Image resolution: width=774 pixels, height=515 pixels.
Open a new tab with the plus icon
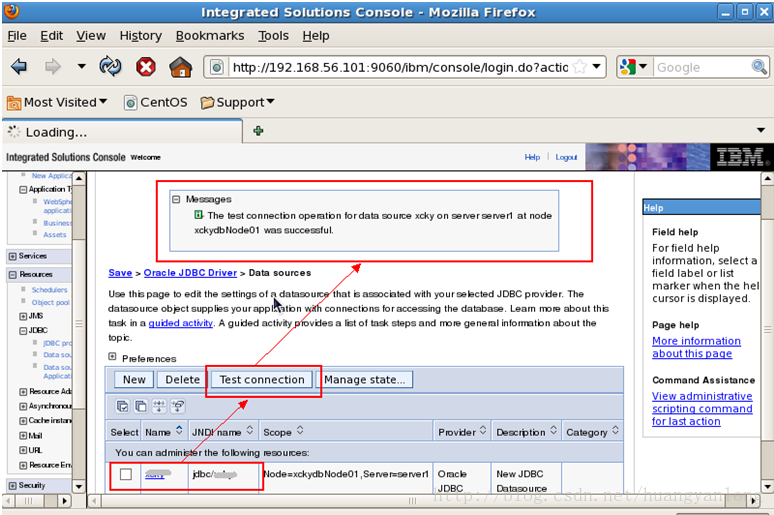point(258,131)
